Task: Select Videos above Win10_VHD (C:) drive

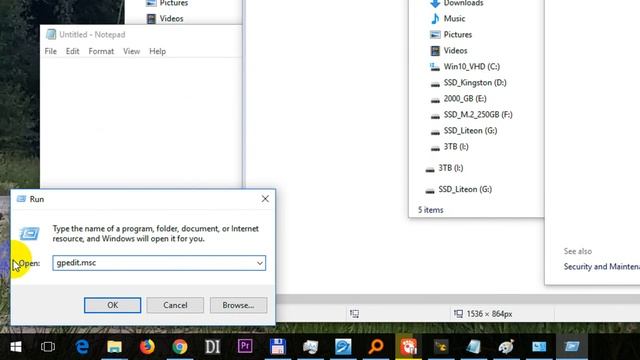Action: pos(455,51)
